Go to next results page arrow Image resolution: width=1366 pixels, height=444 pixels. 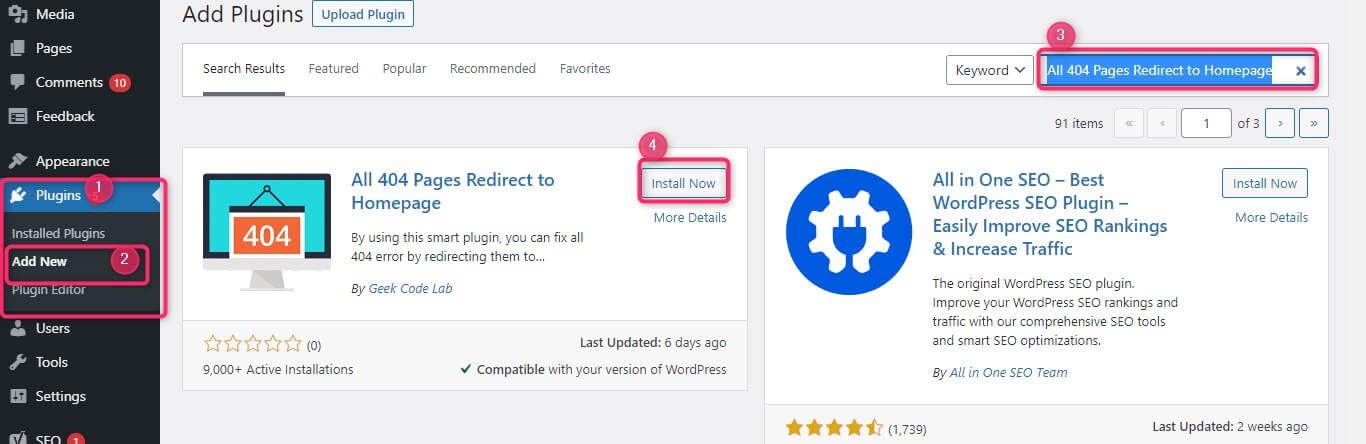1280,123
